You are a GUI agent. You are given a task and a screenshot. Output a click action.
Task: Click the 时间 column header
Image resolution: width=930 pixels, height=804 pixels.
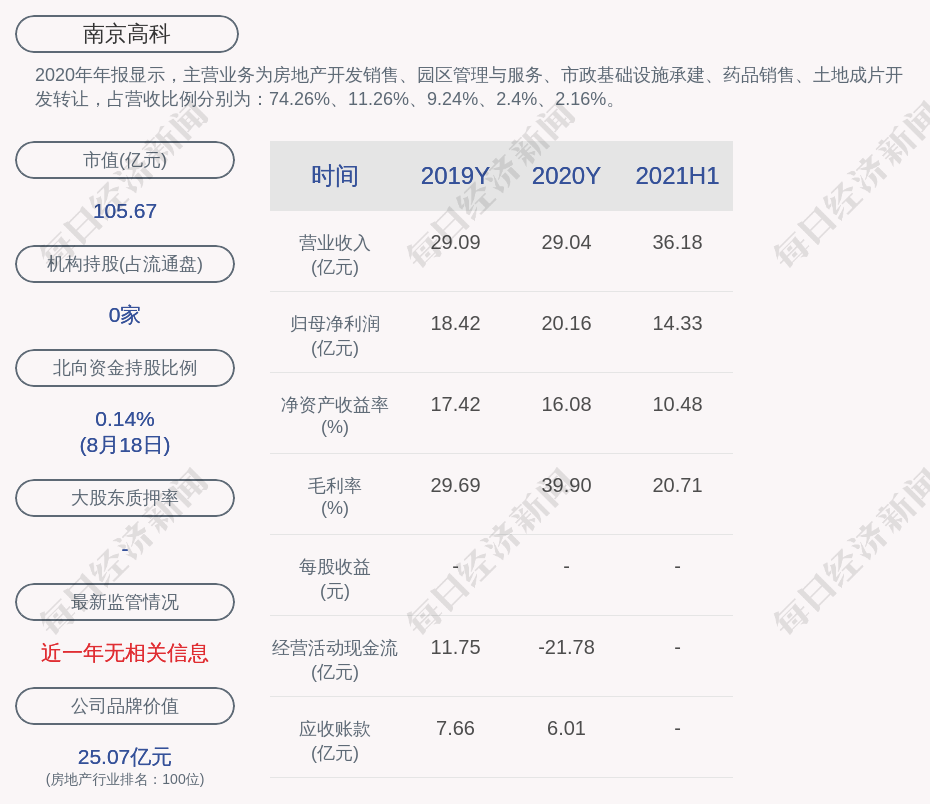(335, 176)
